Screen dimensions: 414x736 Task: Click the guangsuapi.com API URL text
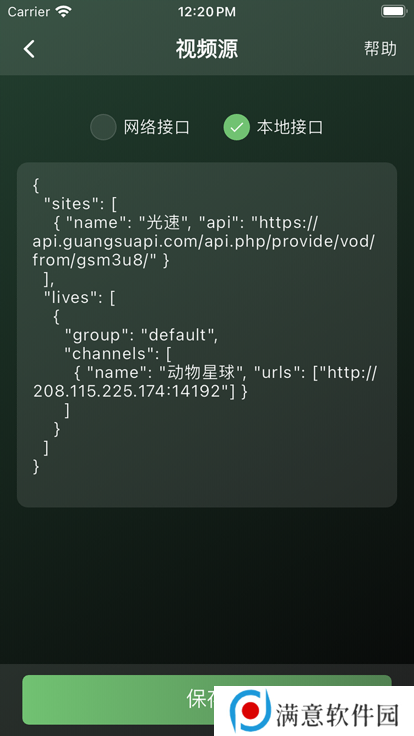pos(204,241)
